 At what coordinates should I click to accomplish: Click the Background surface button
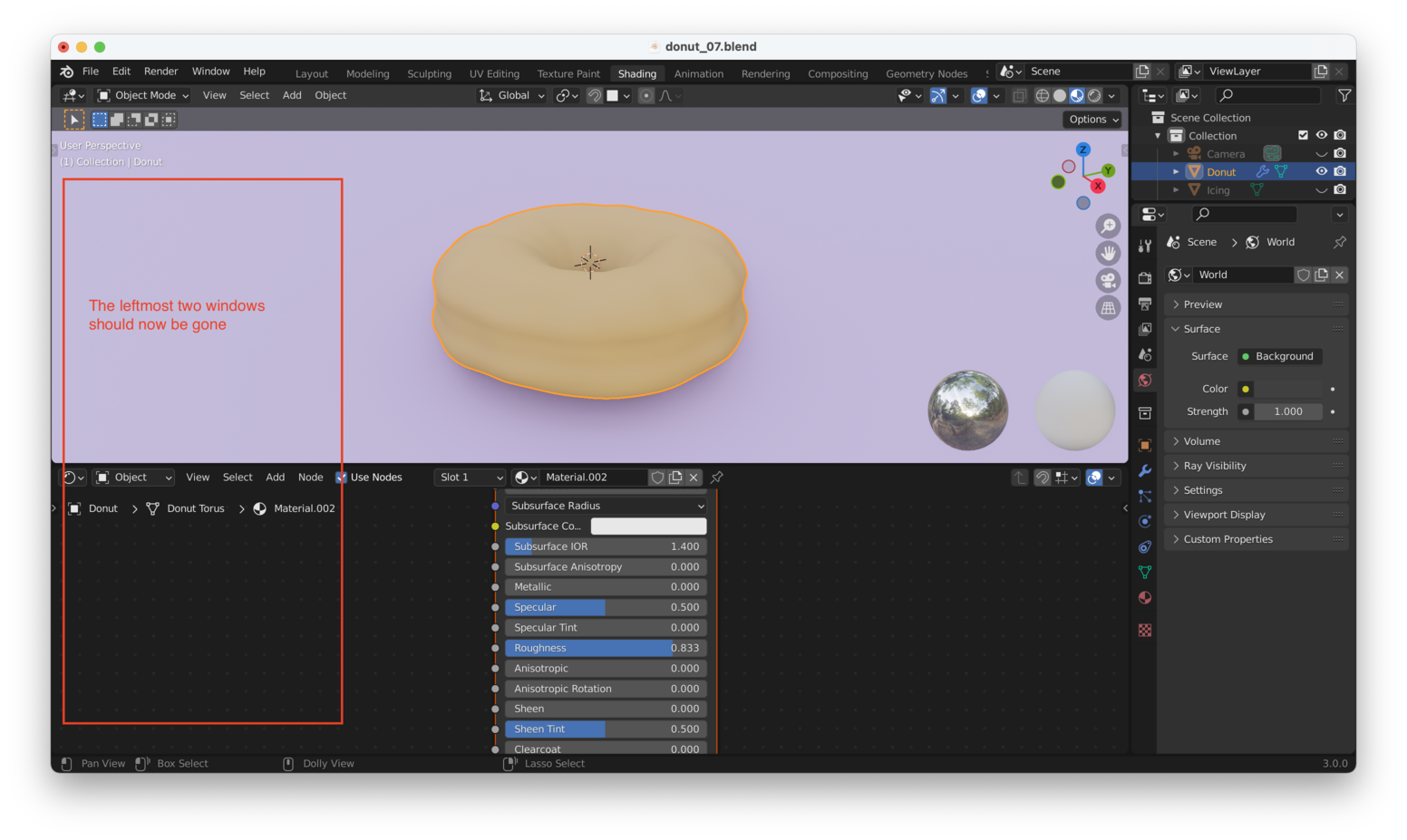[x=1279, y=356]
